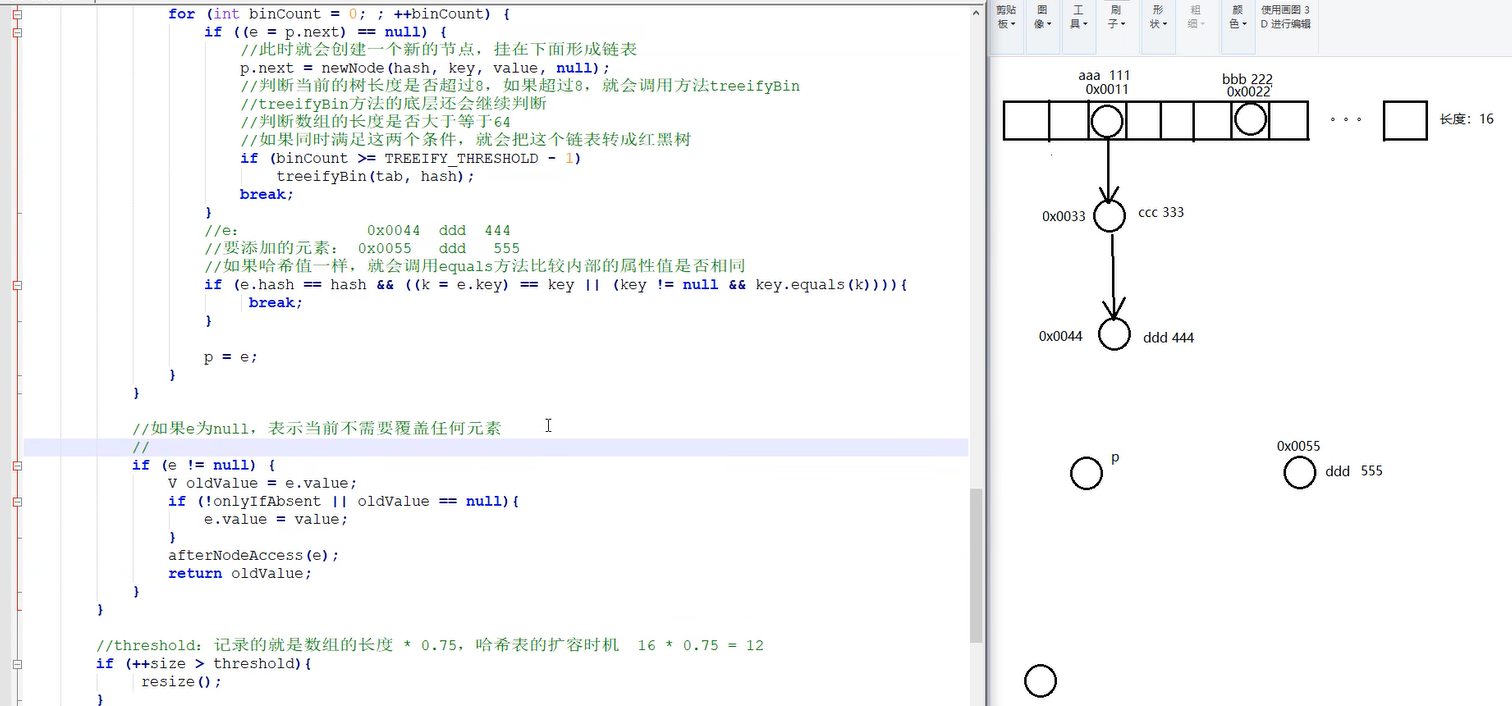Image resolution: width=1512 pixels, height=706 pixels.
Task: Open the 形状 dropdown arrow
Action: click(1165, 24)
